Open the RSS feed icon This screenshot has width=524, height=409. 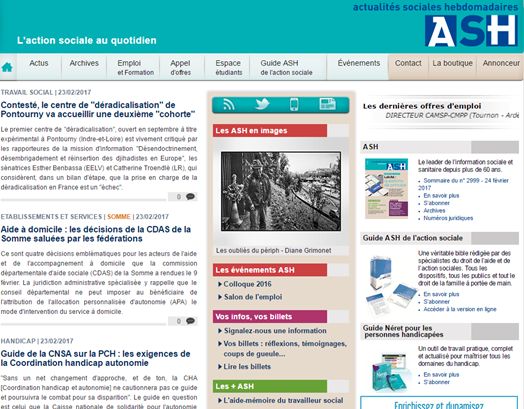(x=229, y=105)
